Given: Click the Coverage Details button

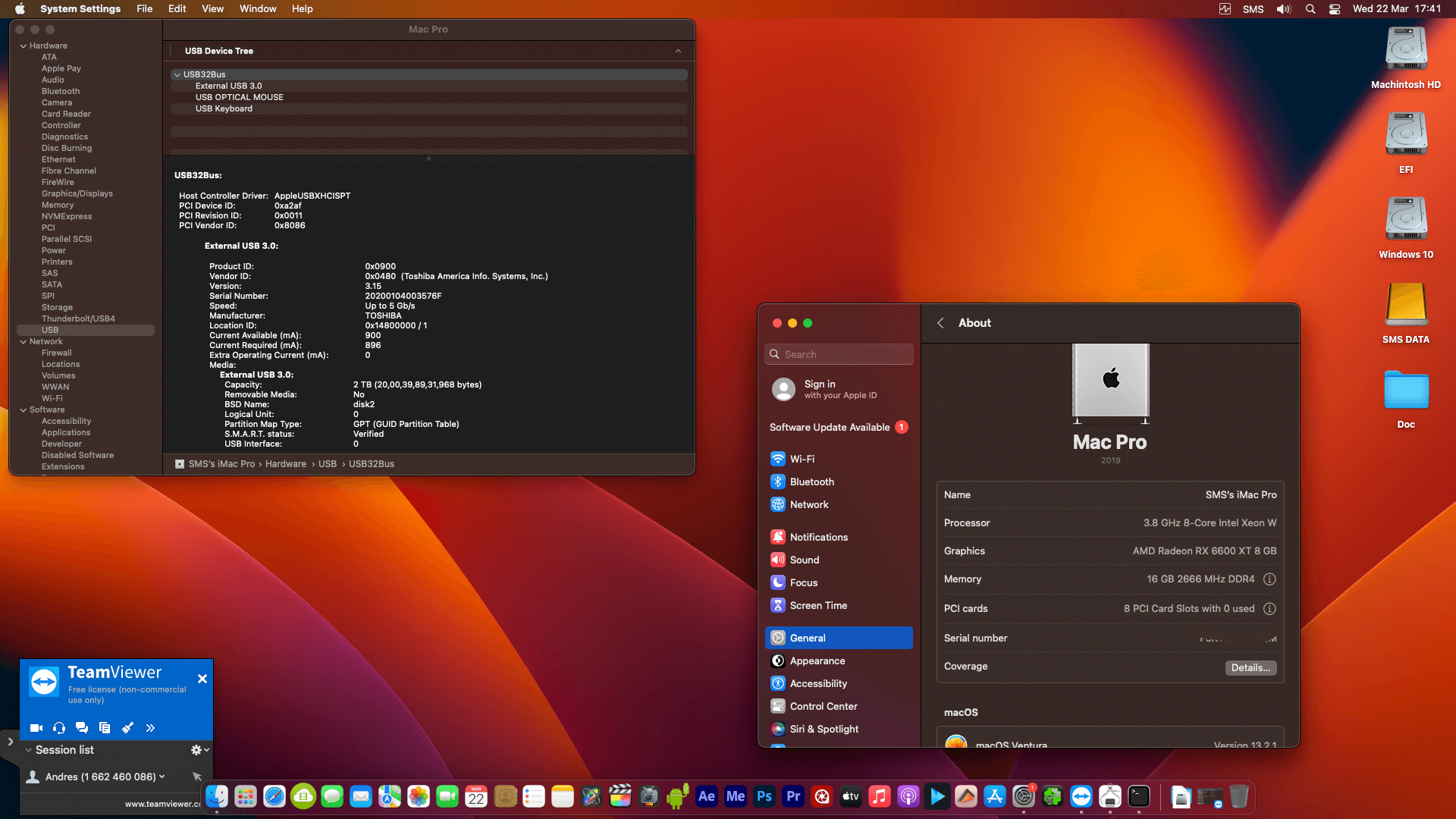Looking at the screenshot, I should pos(1250,668).
